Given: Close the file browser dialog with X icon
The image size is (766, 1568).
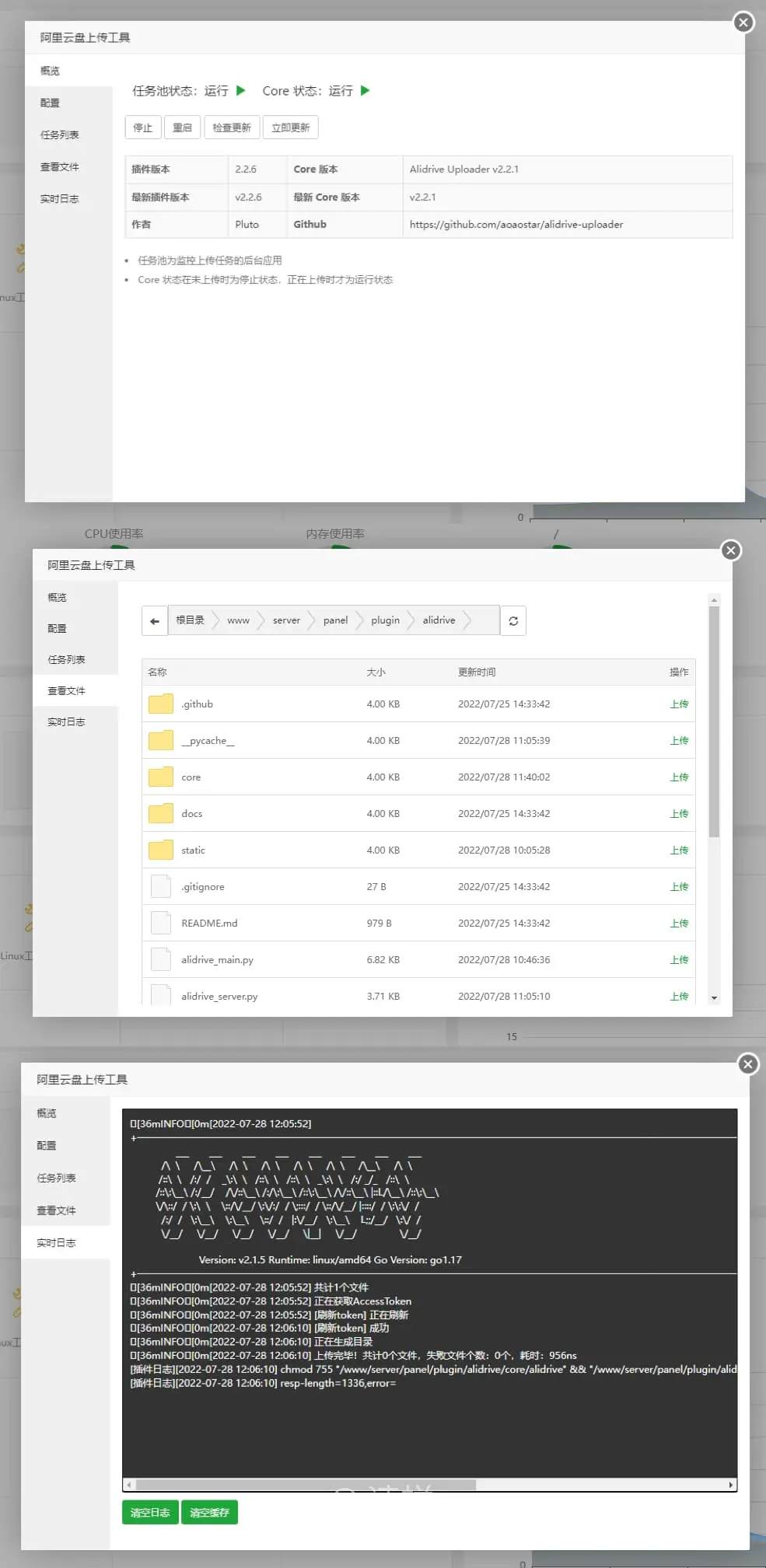Looking at the screenshot, I should point(730,550).
